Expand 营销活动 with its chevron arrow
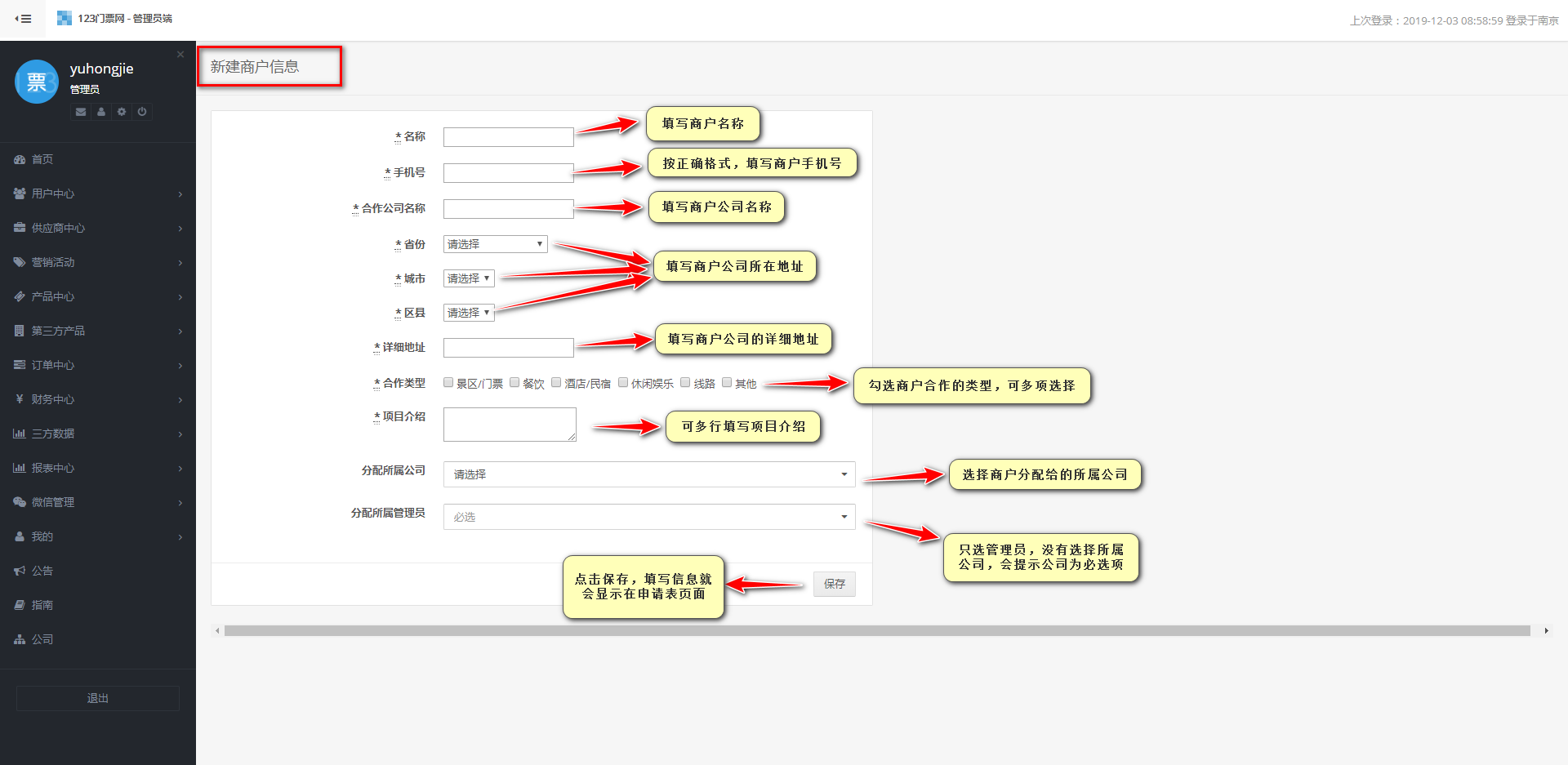Viewport: 1568px width, 765px height. click(x=180, y=263)
